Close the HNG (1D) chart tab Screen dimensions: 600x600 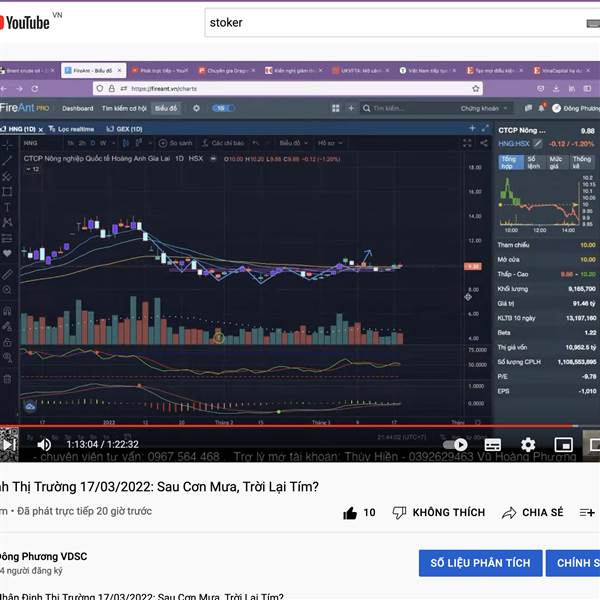(x=41, y=130)
